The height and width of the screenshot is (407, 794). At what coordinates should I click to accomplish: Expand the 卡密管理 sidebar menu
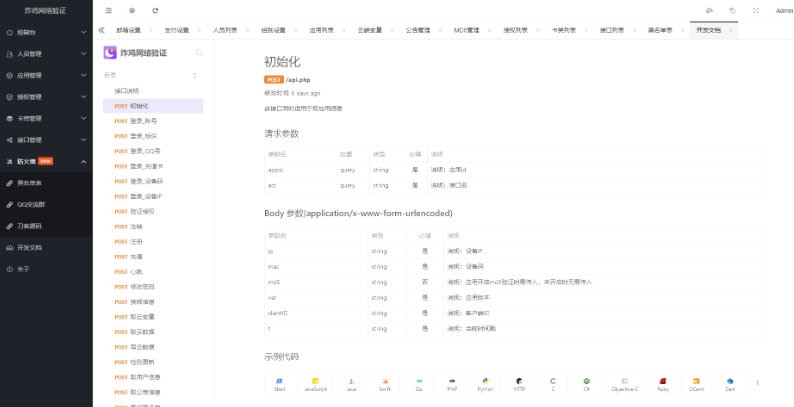coord(46,118)
